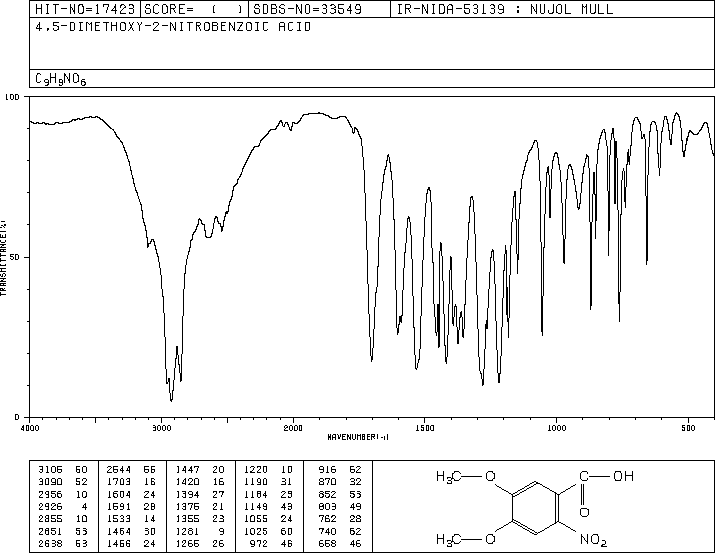
Task: Click the 50 y-axis tick label
Action: point(14,257)
